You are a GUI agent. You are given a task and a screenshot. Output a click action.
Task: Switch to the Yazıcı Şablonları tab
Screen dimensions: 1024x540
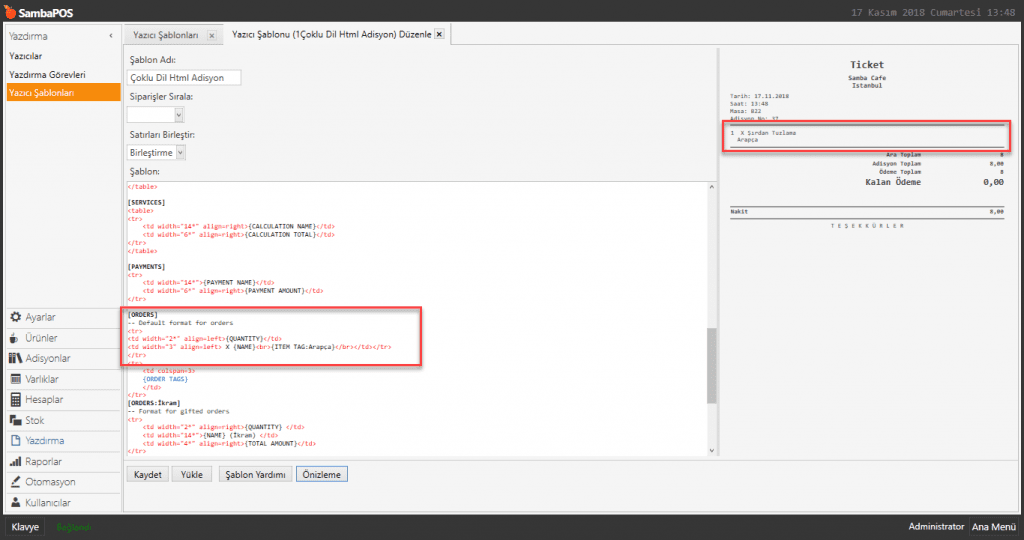(x=165, y=35)
